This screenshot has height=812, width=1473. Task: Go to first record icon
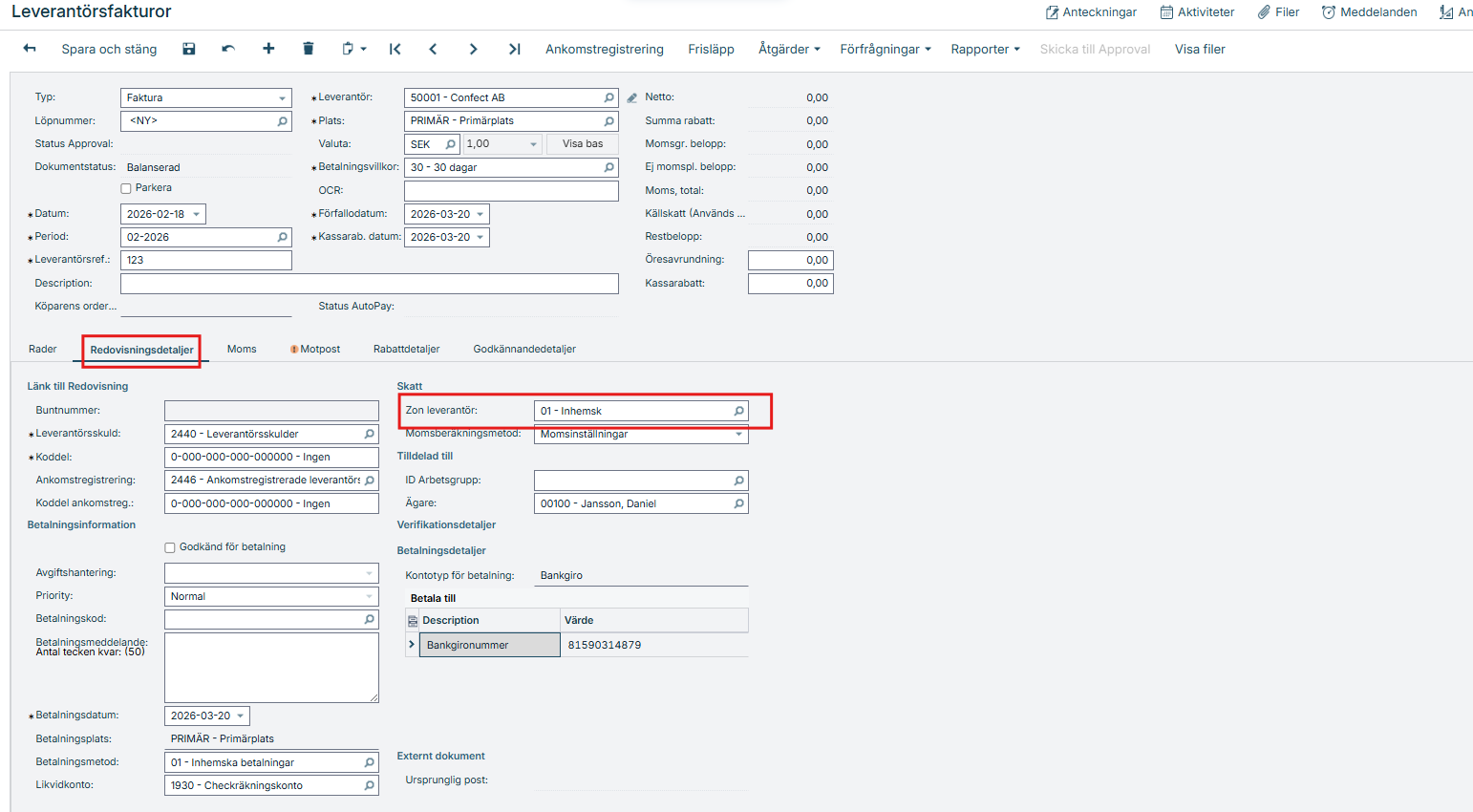(395, 49)
